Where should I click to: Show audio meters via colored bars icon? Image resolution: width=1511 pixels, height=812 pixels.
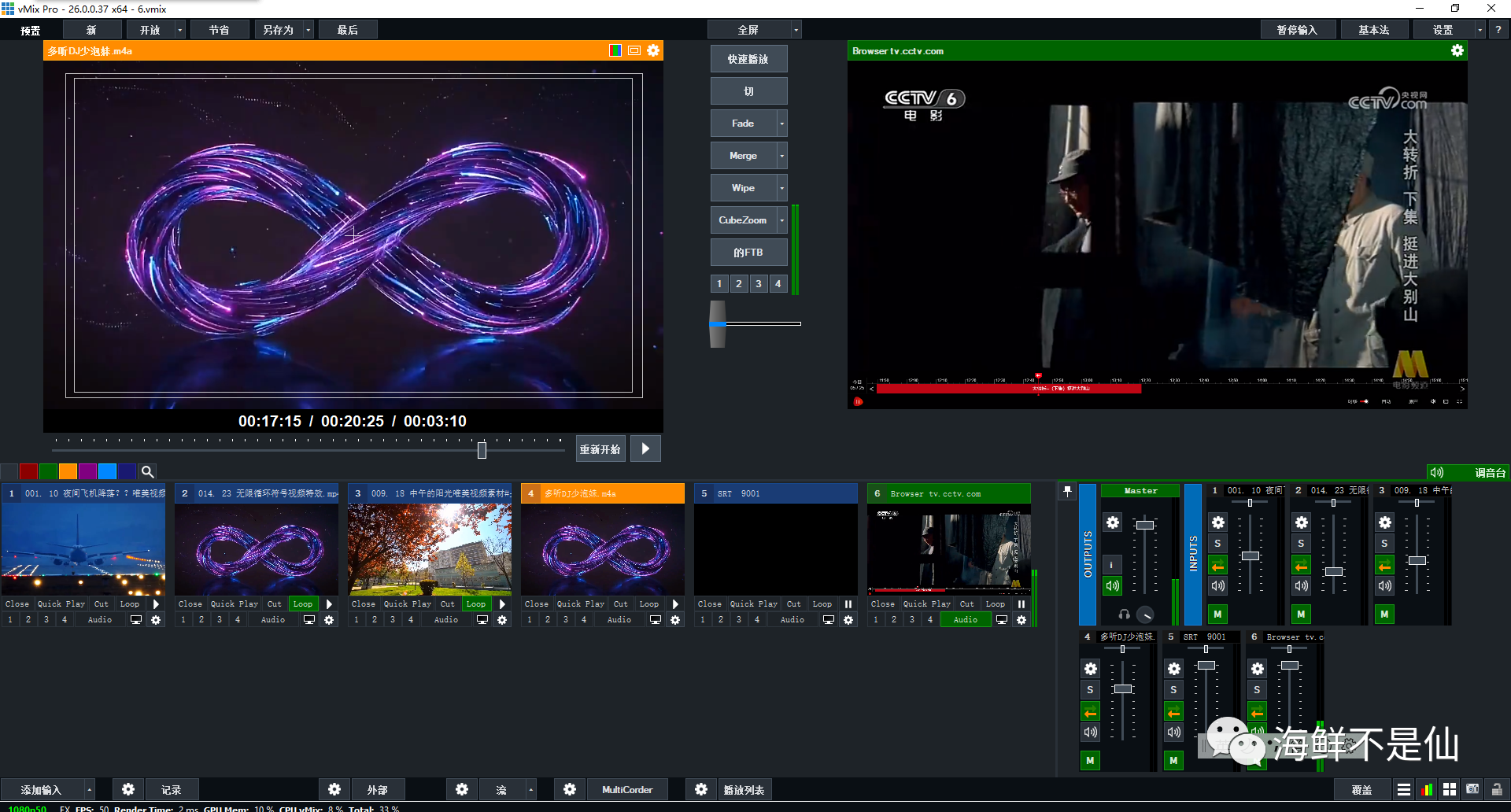coord(1426,789)
